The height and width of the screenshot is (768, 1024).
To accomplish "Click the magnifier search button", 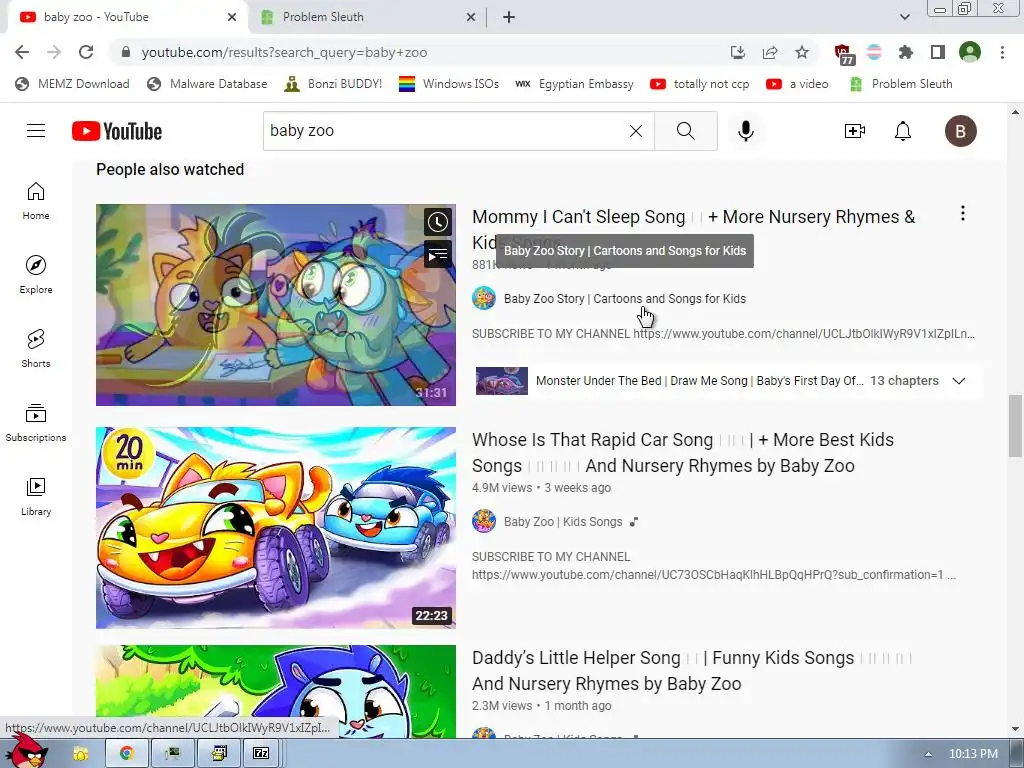I will [686, 131].
